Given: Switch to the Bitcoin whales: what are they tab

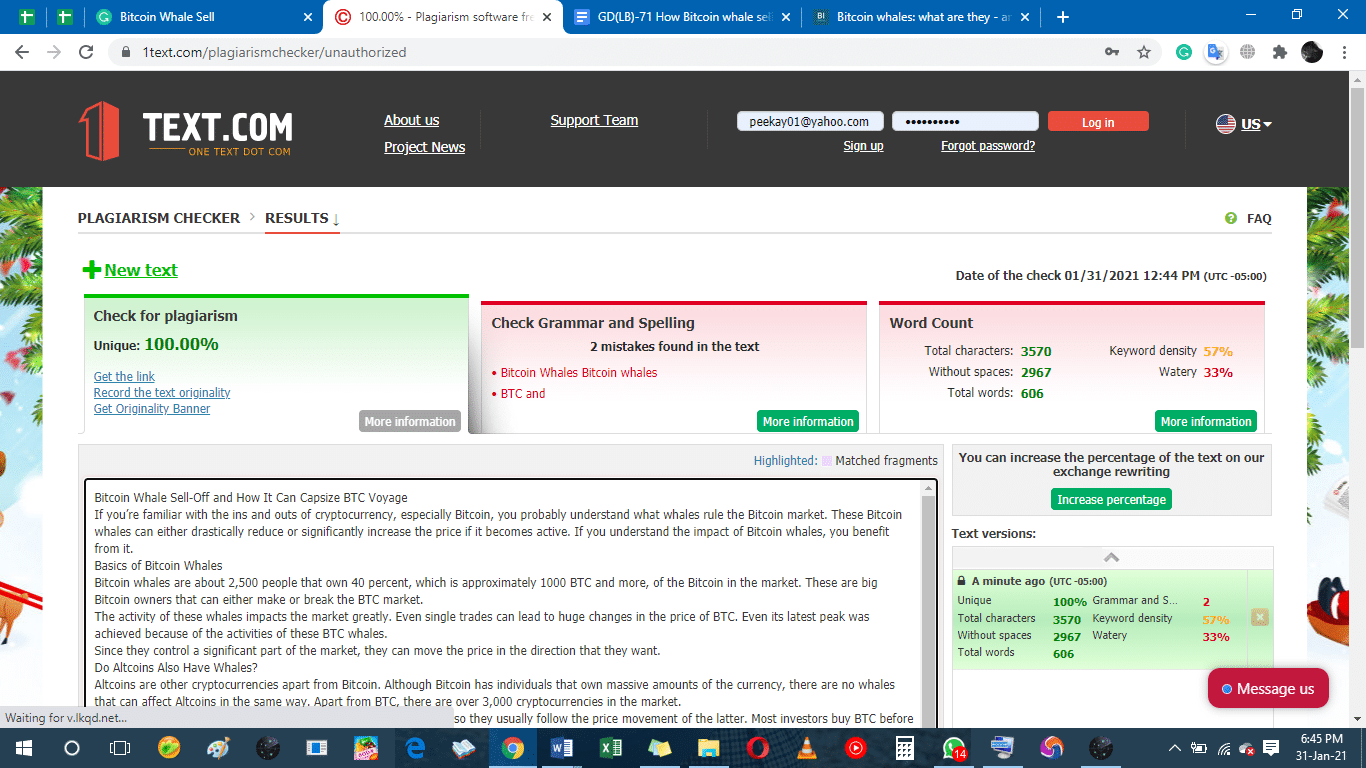Looking at the screenshot, I should pos(922,17).
